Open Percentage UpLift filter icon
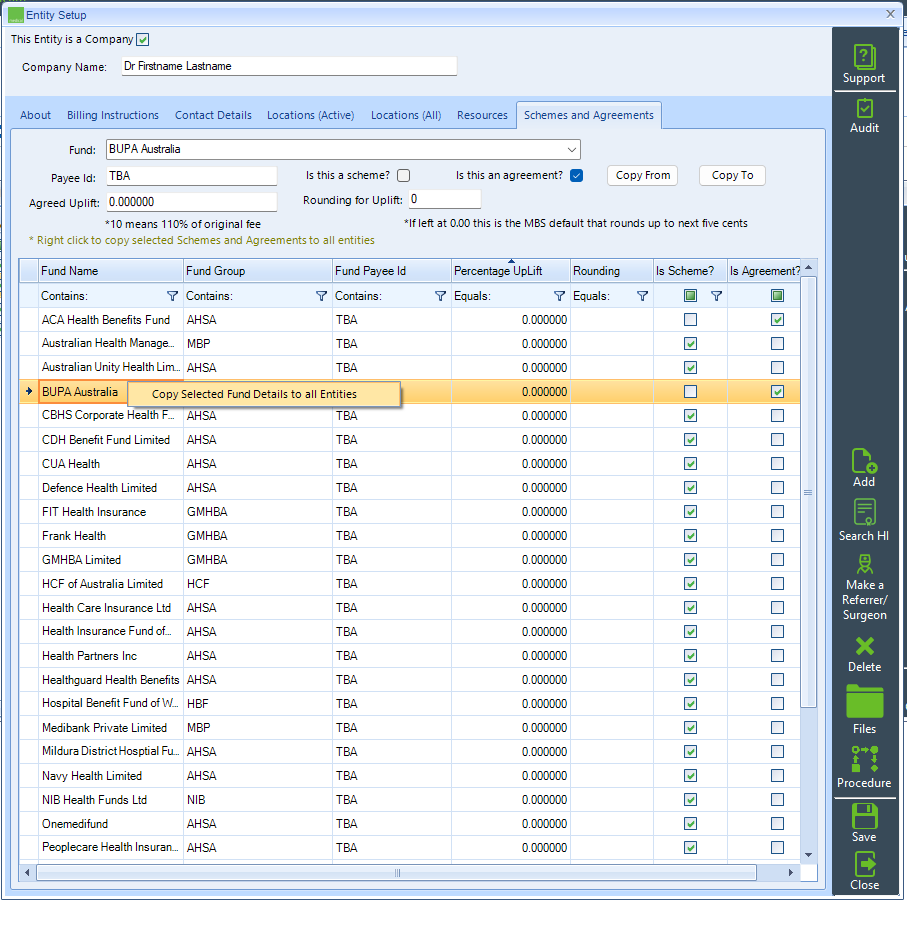907x941 pixels. 559,296
